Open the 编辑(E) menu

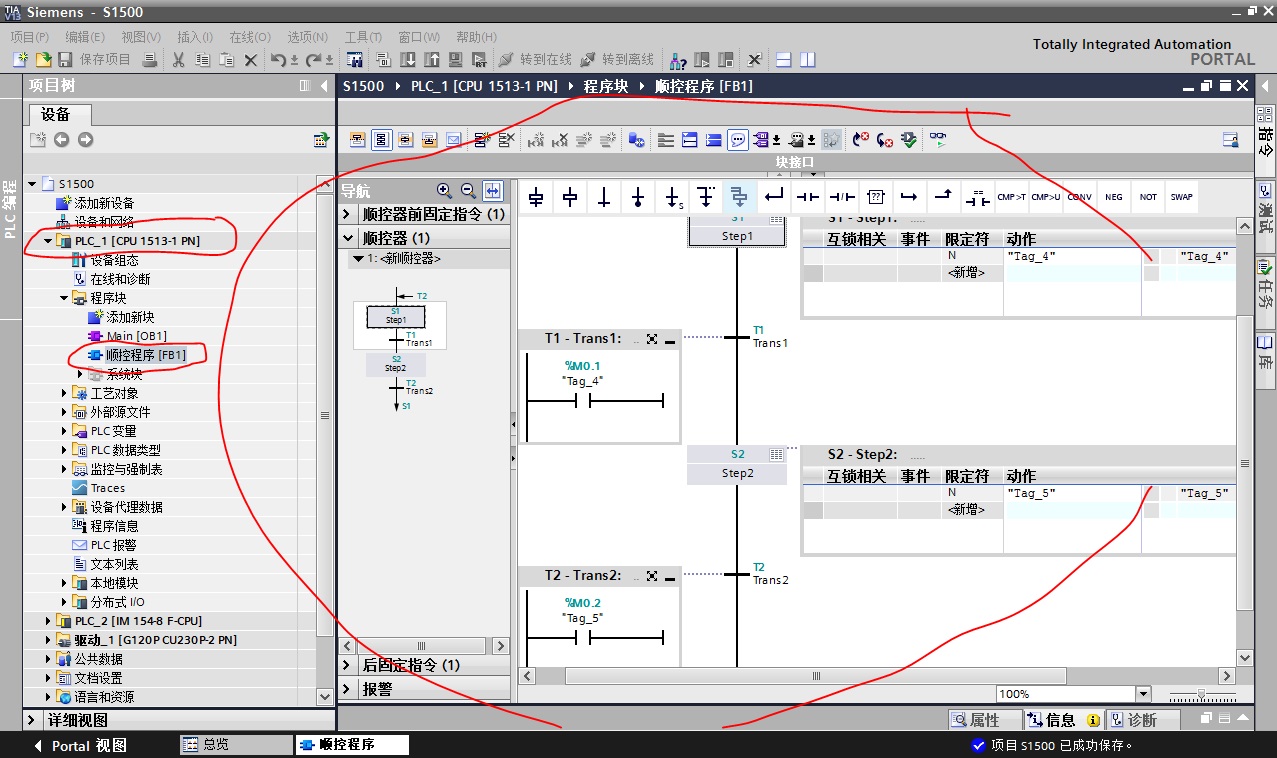tap(84, 37)
